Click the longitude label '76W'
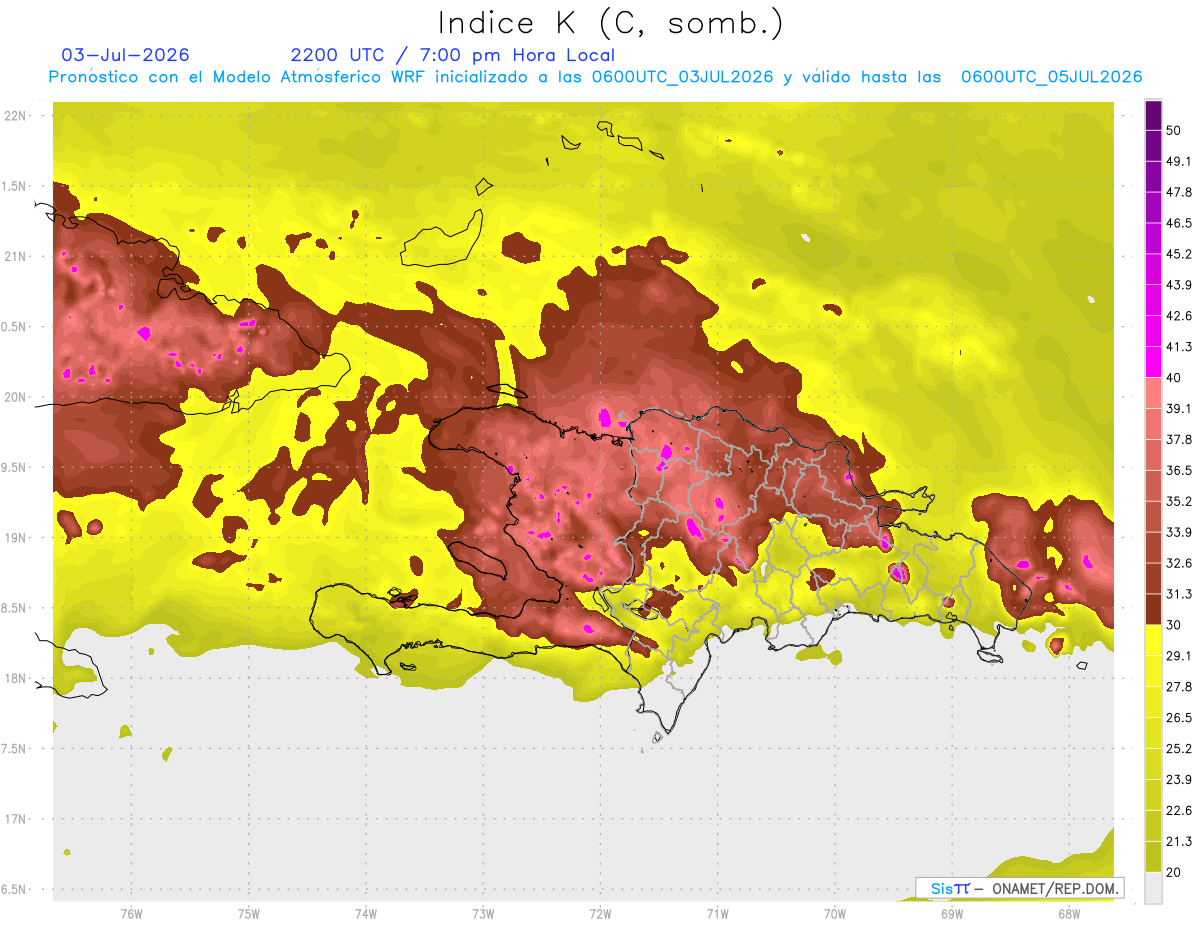 [x=131, y=913]
